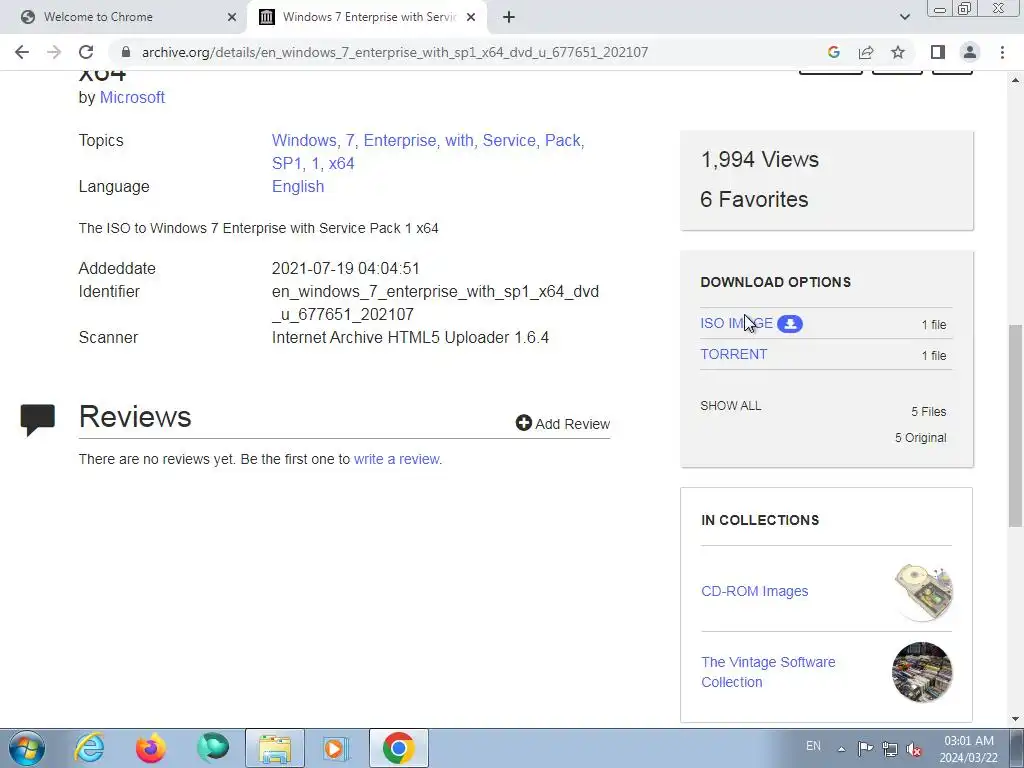Open the x64 topic link
1024x768 pixels.
click(342, 163)
